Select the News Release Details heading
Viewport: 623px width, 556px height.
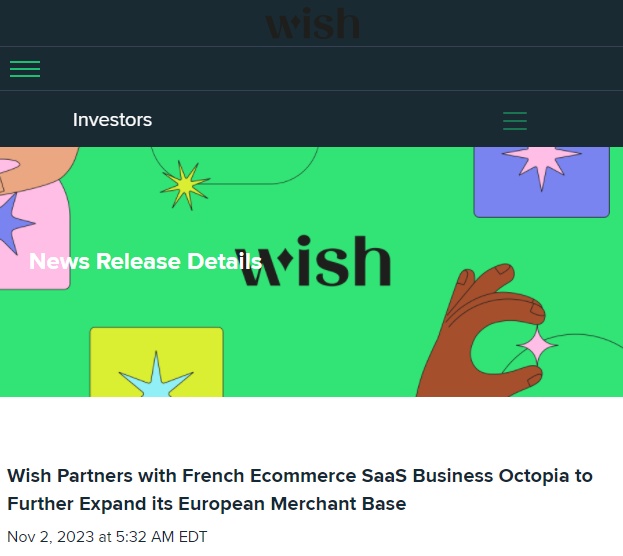pos(145,261)
